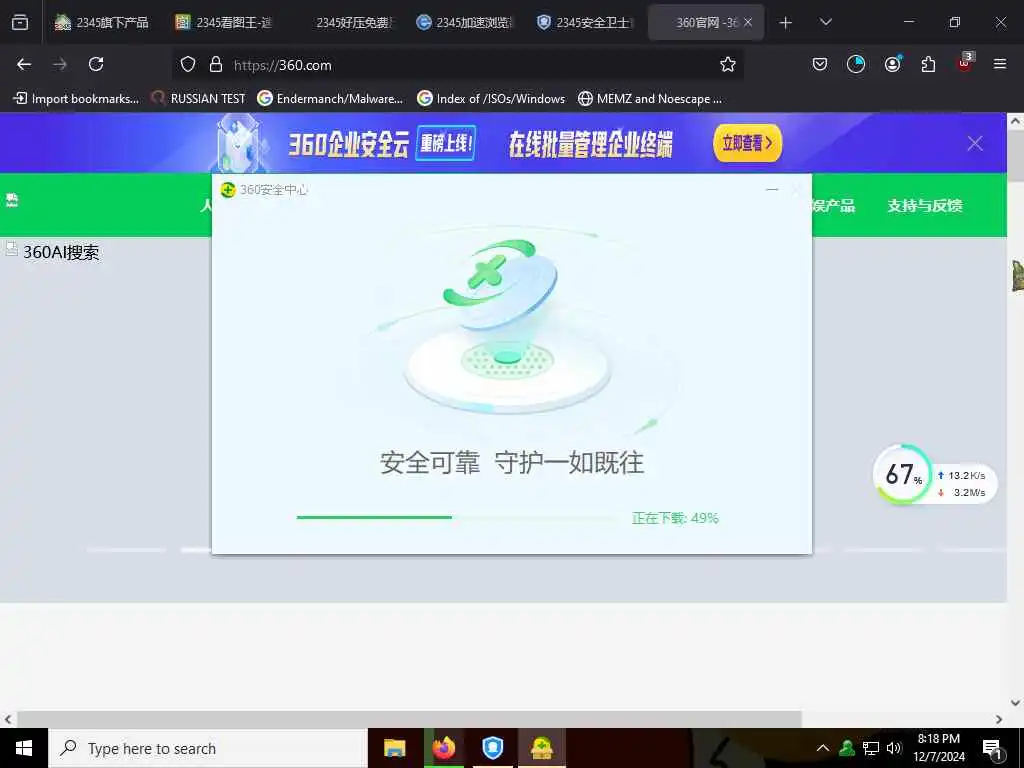Open a new browser tab
Viewport: 1024px width, 768px height.
786,23
